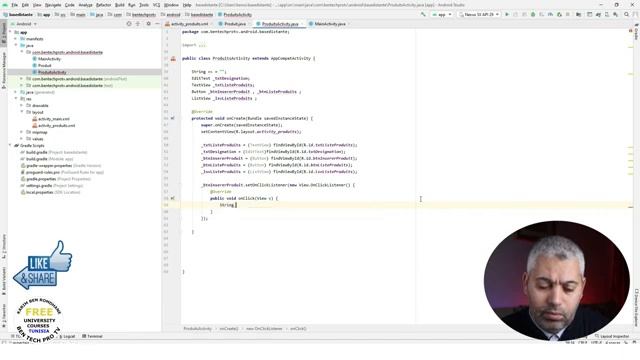Open the Logcat tool window

tap(67, 336)
